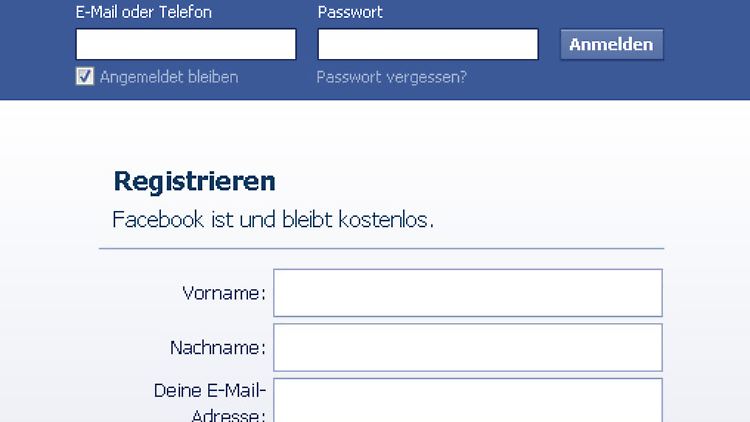This screenshot has height=422, width=750.
Task: Focus the E-Mail oder Telefon login field
Action: [x=186, y=44]
